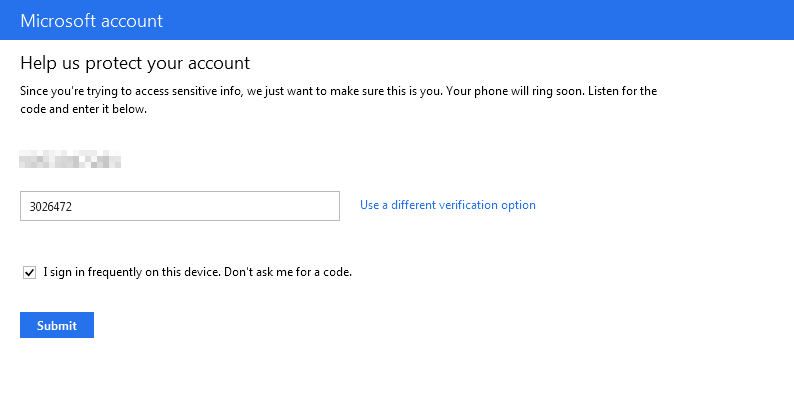Choose a different verification option
794x410 pixels.
click(x=447, y=205)
